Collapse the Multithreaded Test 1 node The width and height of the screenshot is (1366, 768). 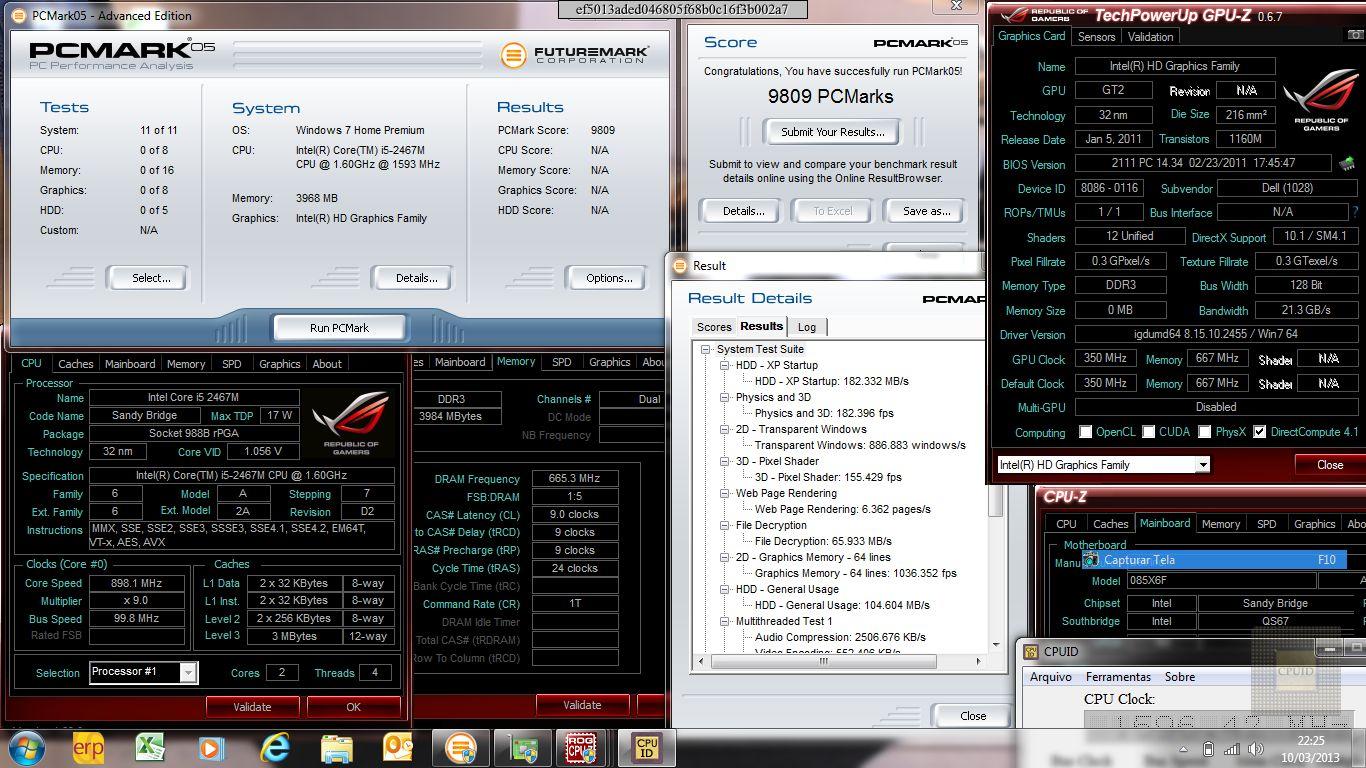pos(725,621)
